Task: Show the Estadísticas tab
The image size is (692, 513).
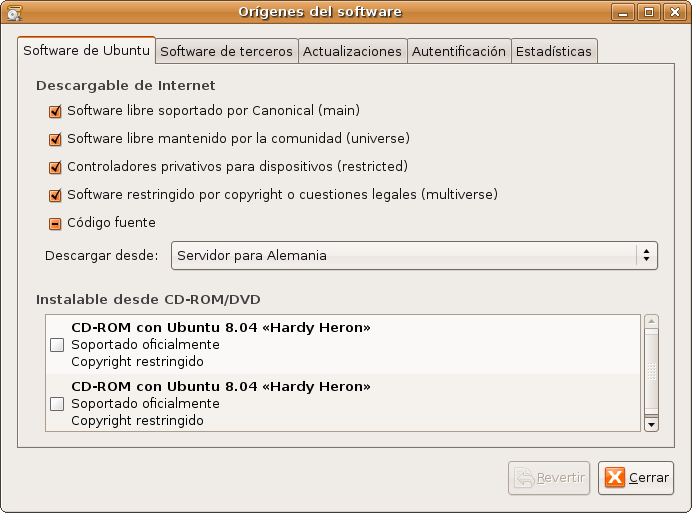Action: click(x=554, y=51)
